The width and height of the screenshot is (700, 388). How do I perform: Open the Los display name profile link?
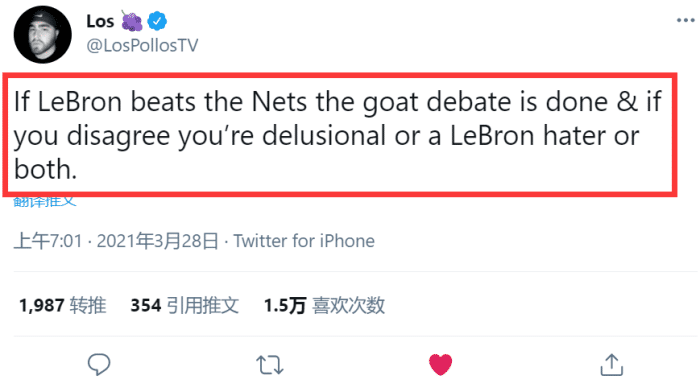coord(100,21)
